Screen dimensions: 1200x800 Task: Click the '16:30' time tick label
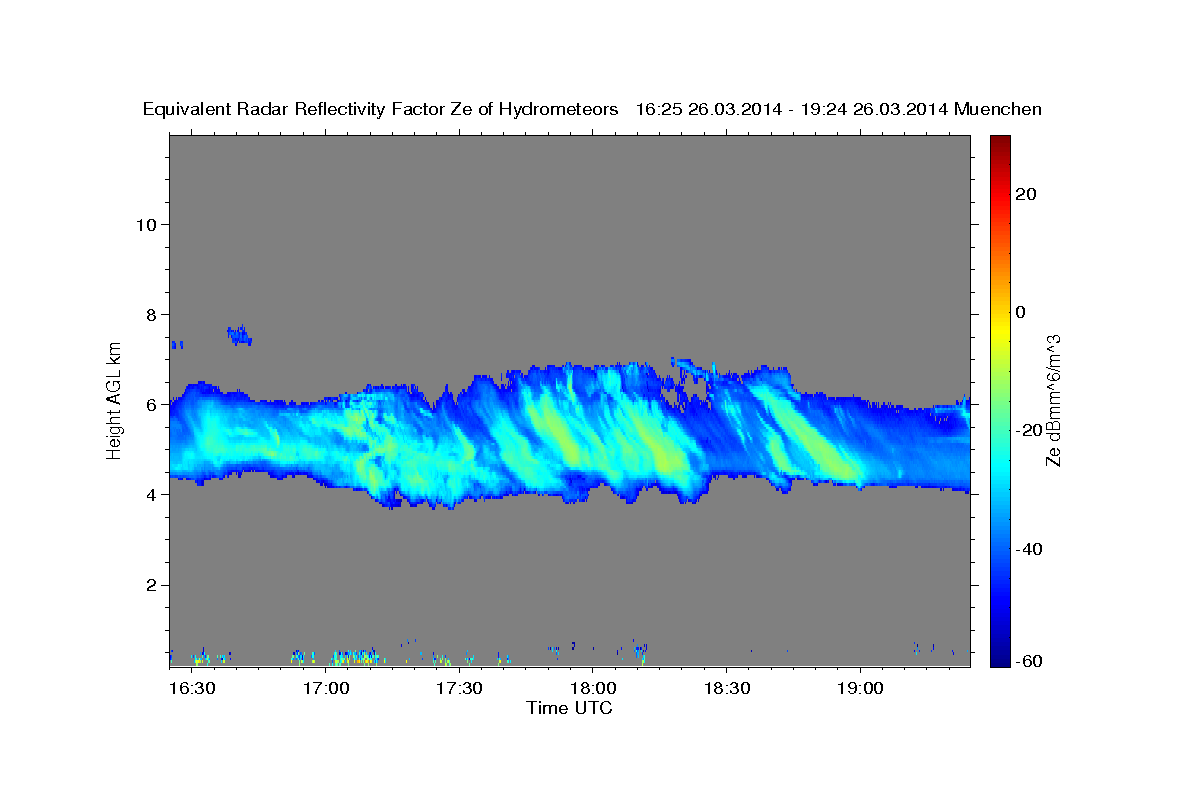[192, 688]
